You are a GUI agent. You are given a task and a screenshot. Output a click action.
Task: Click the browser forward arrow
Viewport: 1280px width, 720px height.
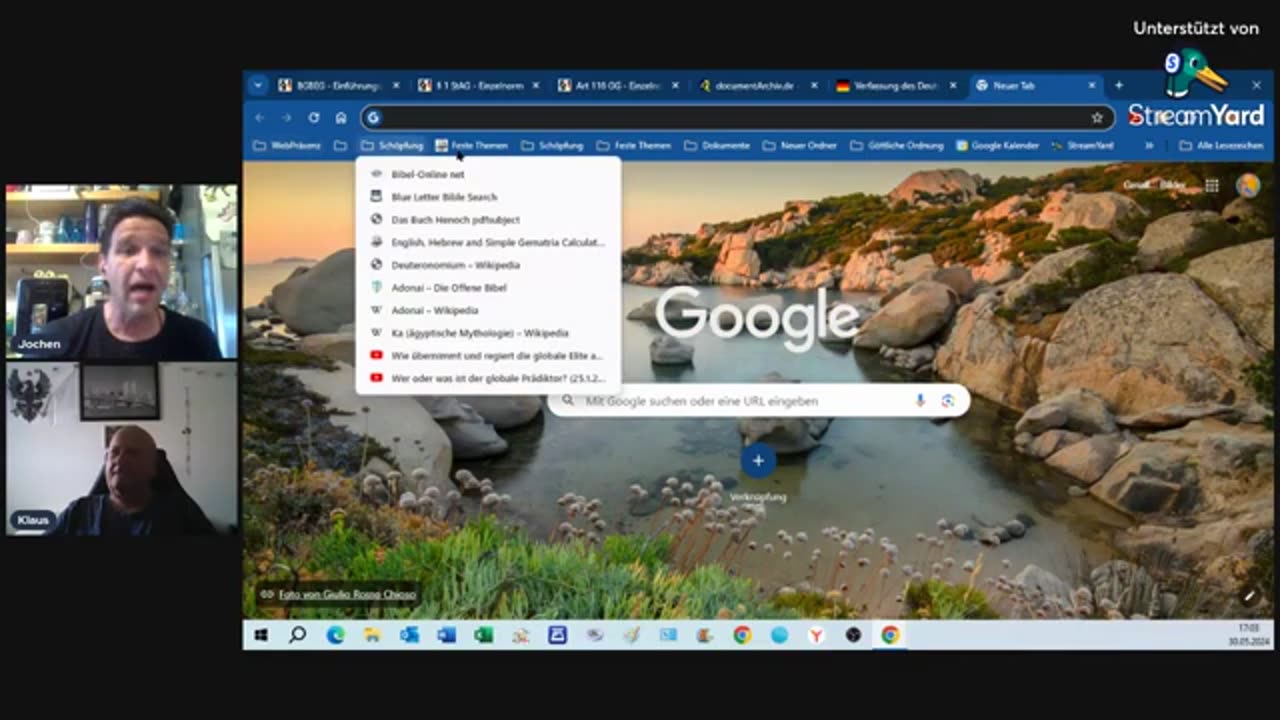(x=287, y=117)
